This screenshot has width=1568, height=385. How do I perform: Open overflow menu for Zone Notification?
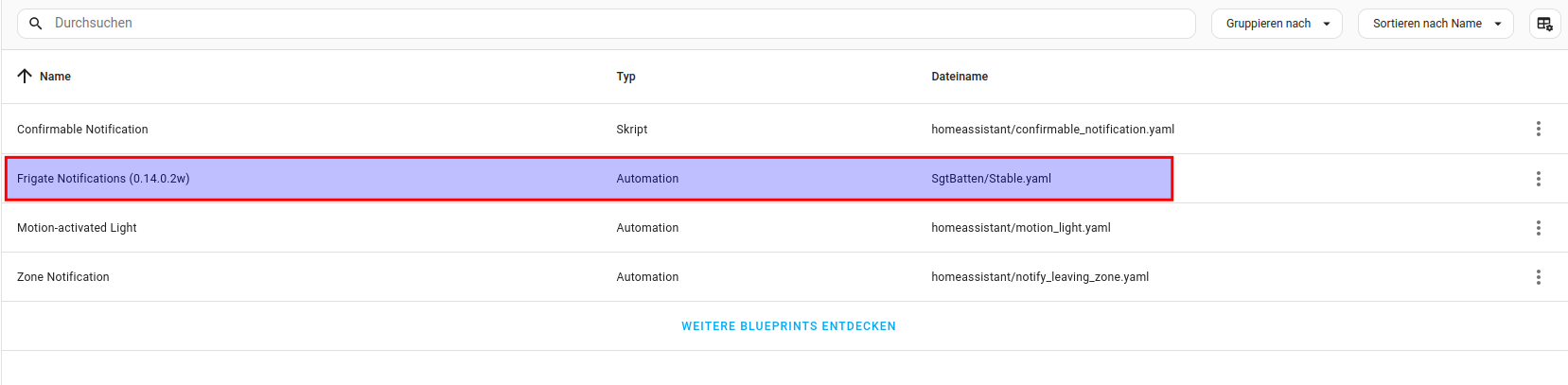pos(1538,277)
